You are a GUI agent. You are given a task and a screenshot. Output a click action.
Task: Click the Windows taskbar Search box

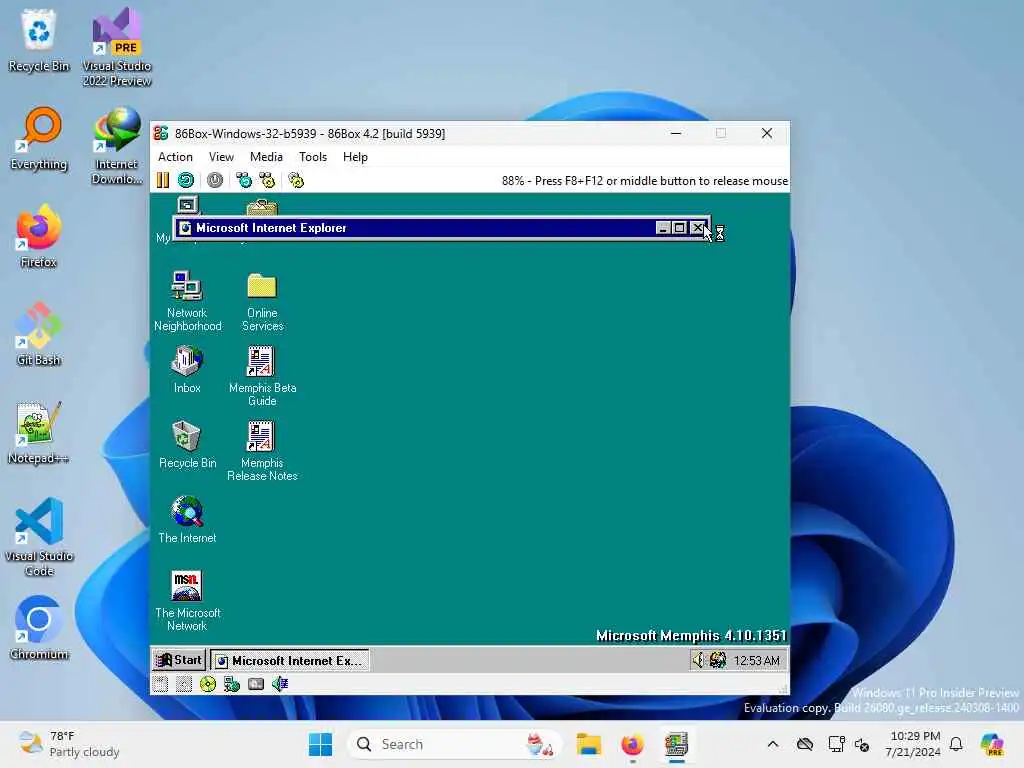coord(455,744)
